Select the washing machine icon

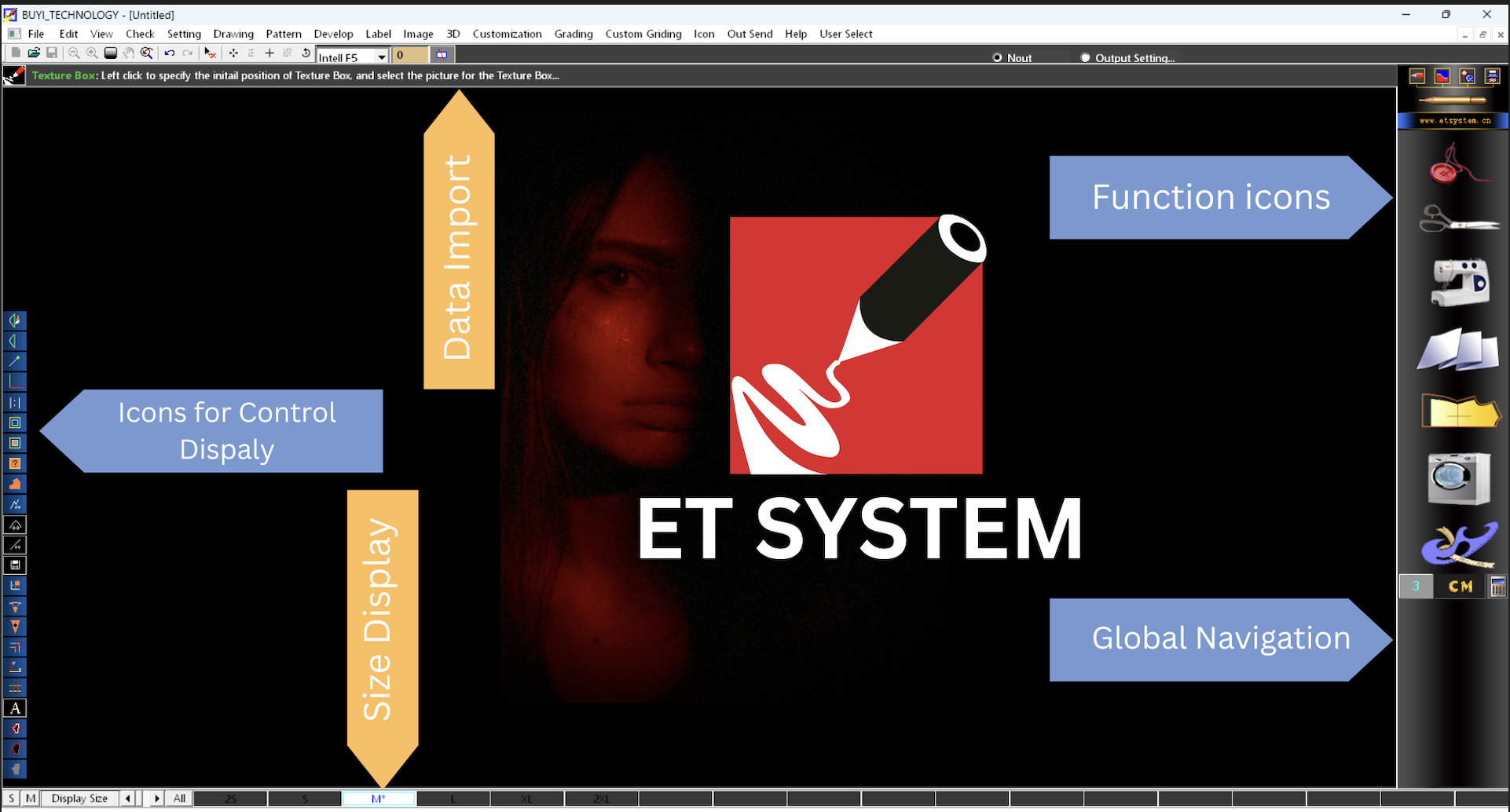pyautogui.click(x=1459, y=478)
